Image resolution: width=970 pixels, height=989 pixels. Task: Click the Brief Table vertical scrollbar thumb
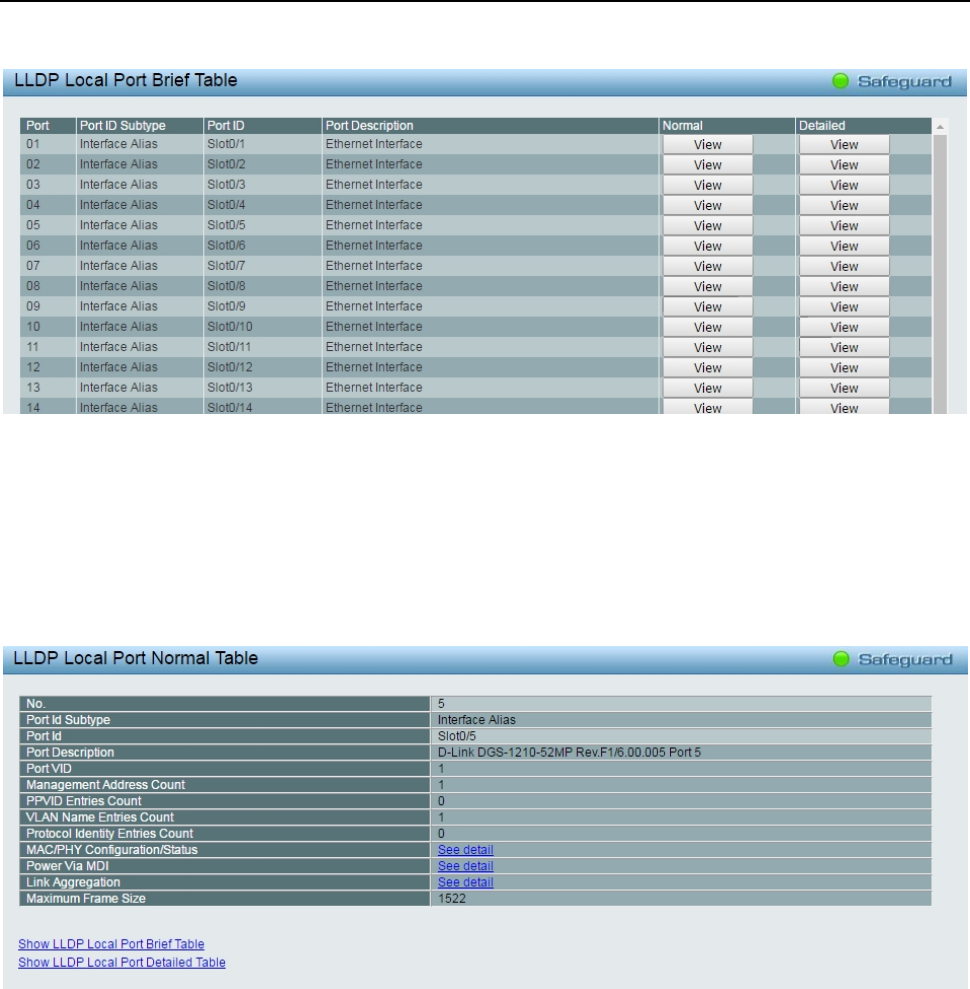(940, 274)
